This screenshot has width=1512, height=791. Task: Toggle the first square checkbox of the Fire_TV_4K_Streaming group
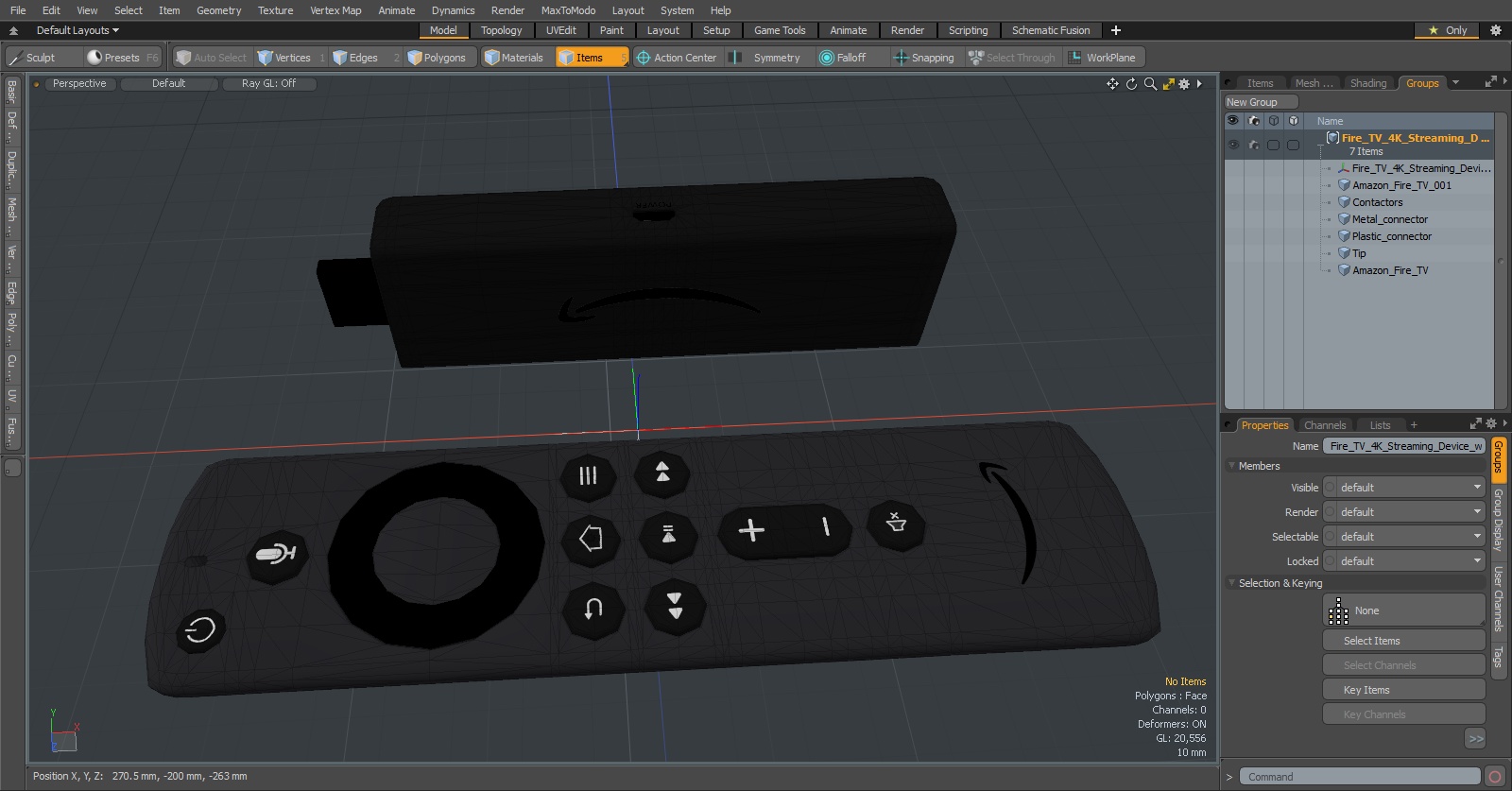1274,146
